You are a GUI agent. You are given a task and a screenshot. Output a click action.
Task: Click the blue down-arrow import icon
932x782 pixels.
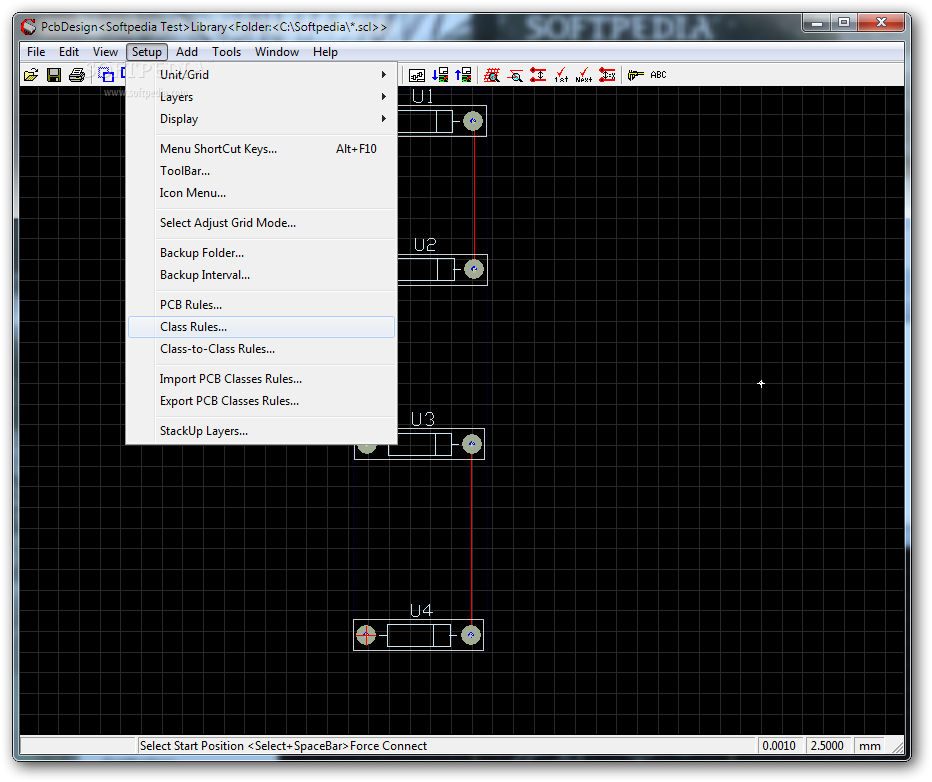(x=440, y=75)
